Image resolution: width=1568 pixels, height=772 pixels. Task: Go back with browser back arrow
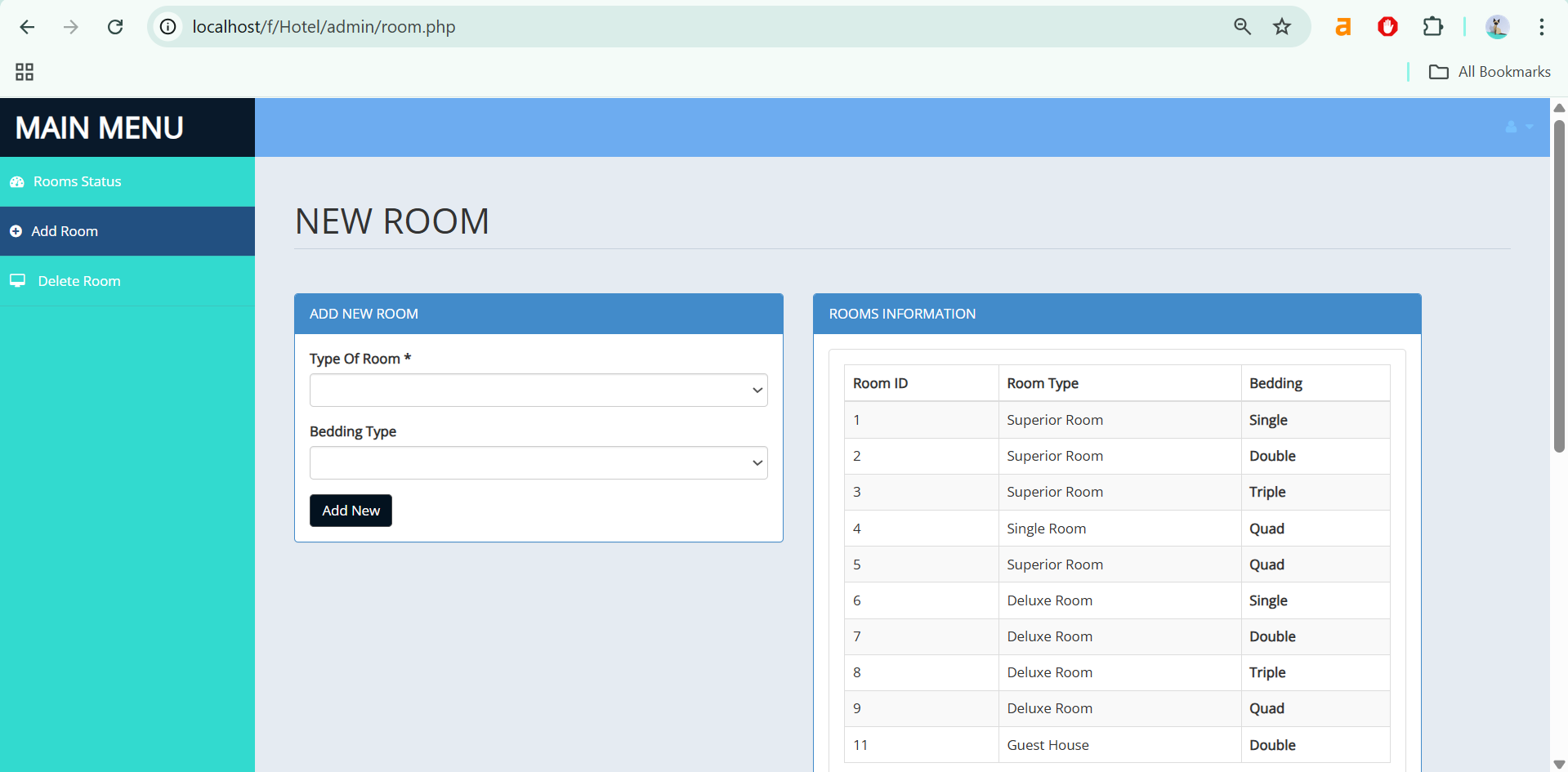click(x=27, y=27)
